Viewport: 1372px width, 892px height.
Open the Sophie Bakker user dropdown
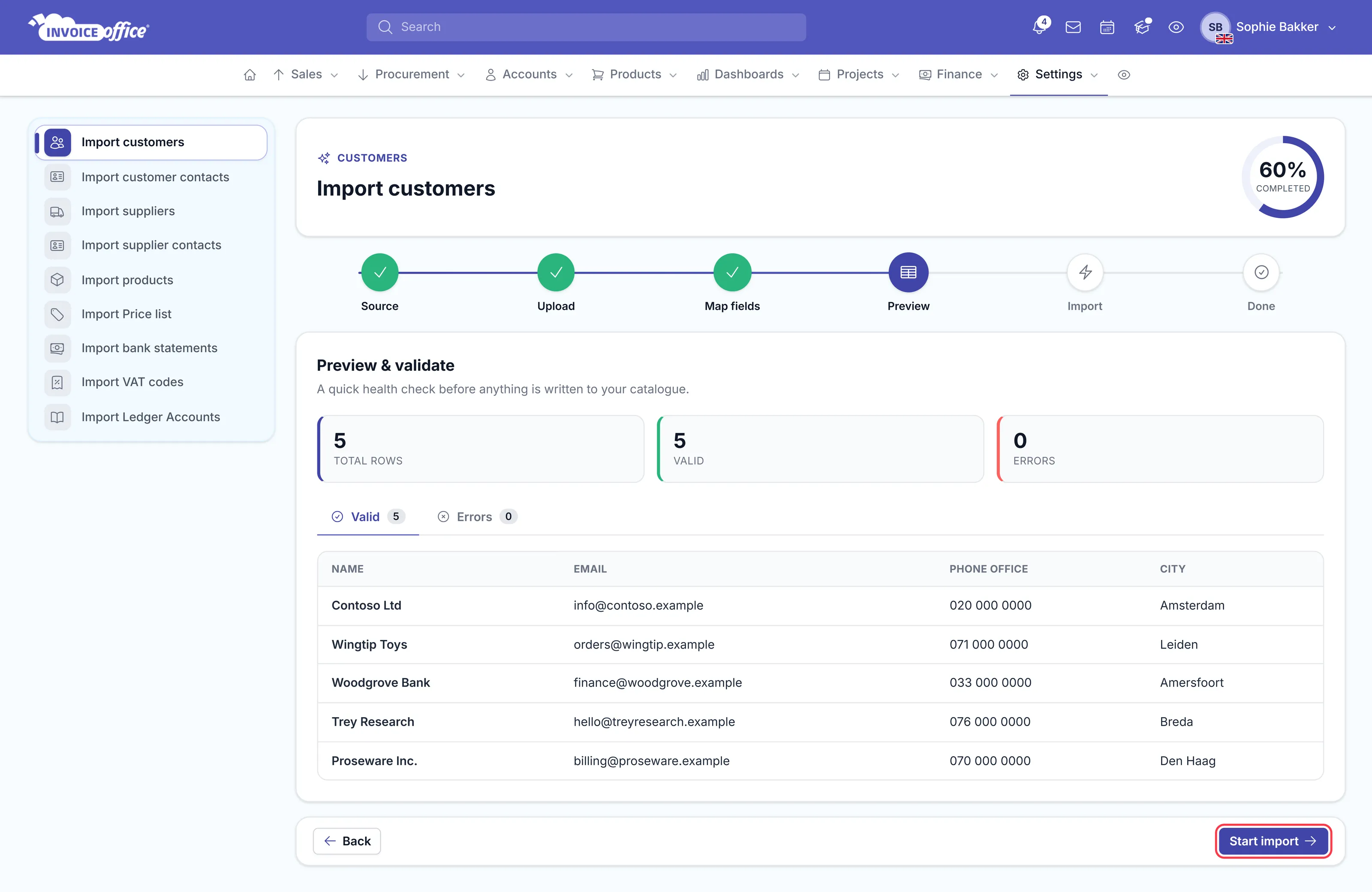pyautogui.click(x=1268, y=27)
